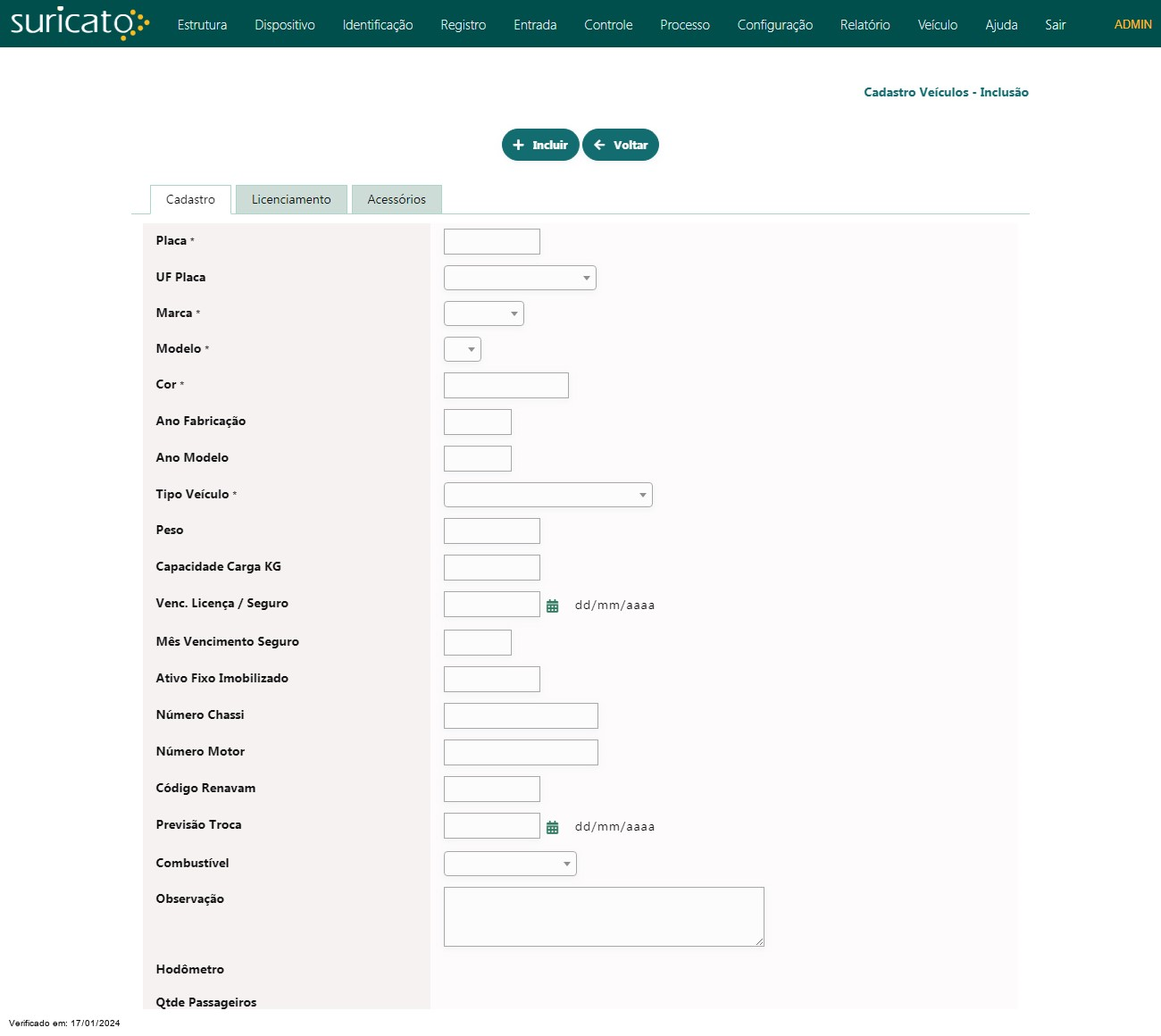The height and width of the screenshot is (1036, 1161).
Task: Switch to the Acessórios tab
Action: click(x=397, y=199)
